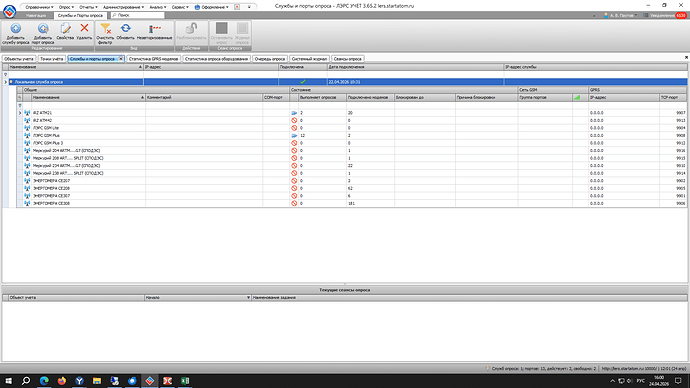
Task: Click the 'Объект учета' sessions column header
Action: click(x=76, y=298)
